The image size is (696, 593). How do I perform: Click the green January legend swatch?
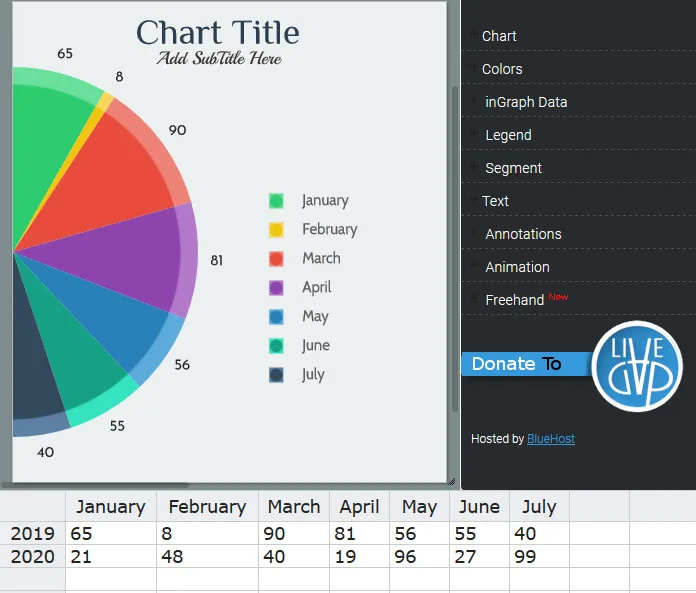tap(276, 201)
